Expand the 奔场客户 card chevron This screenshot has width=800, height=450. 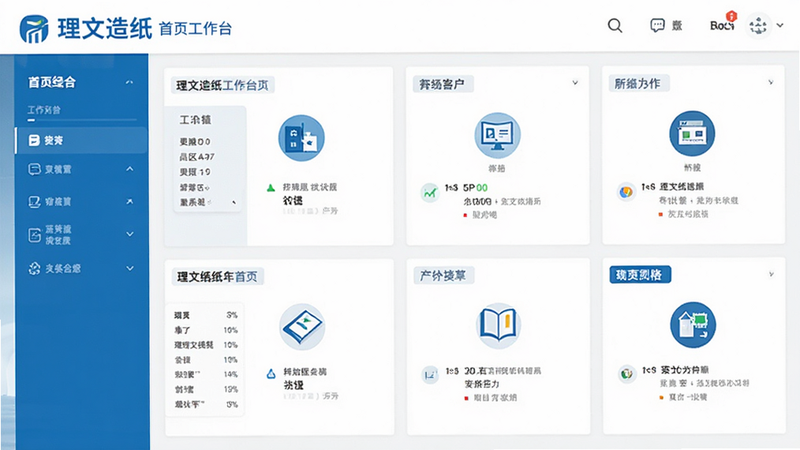(x=575, y=83)
